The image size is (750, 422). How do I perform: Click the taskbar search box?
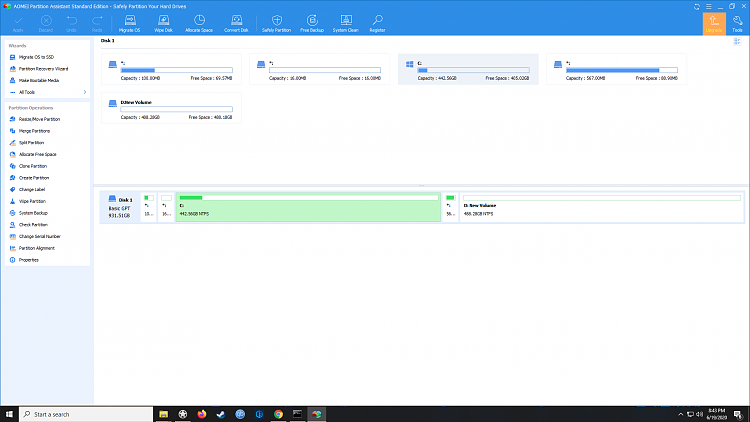[x=86, y=414]
